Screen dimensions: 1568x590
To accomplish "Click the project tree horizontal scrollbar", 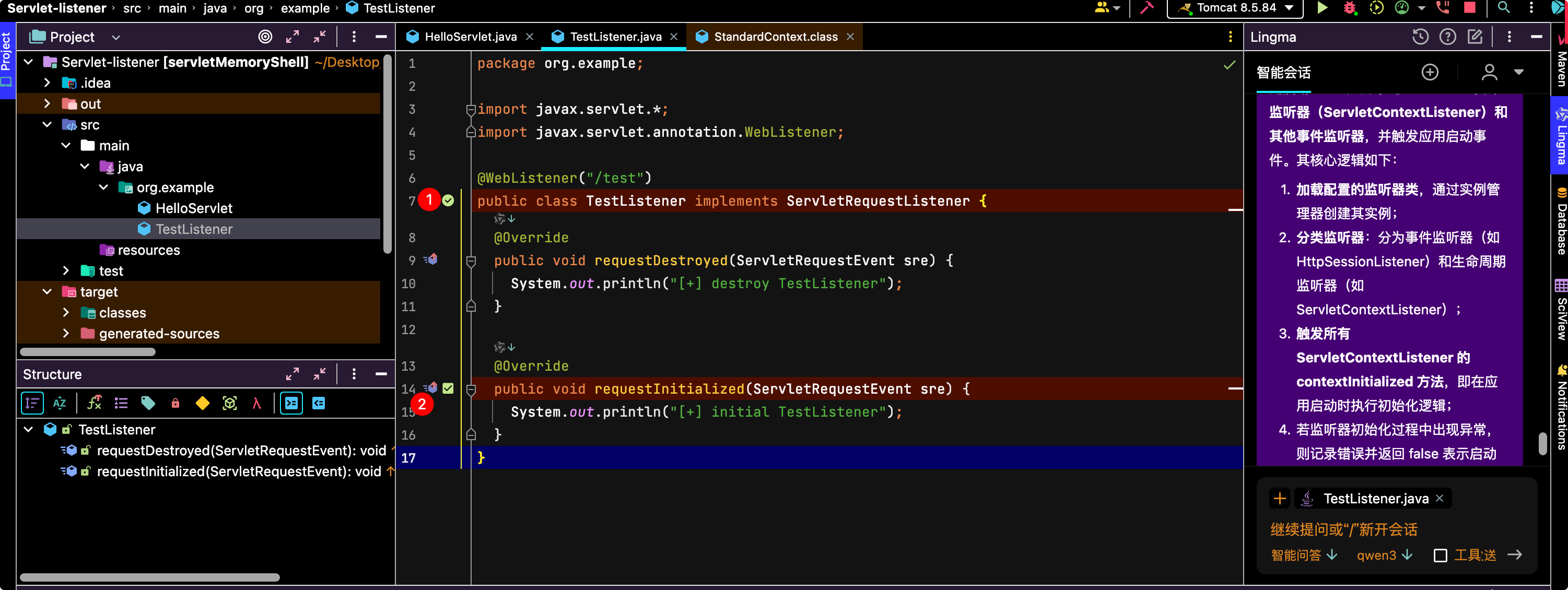I will 88,351.
